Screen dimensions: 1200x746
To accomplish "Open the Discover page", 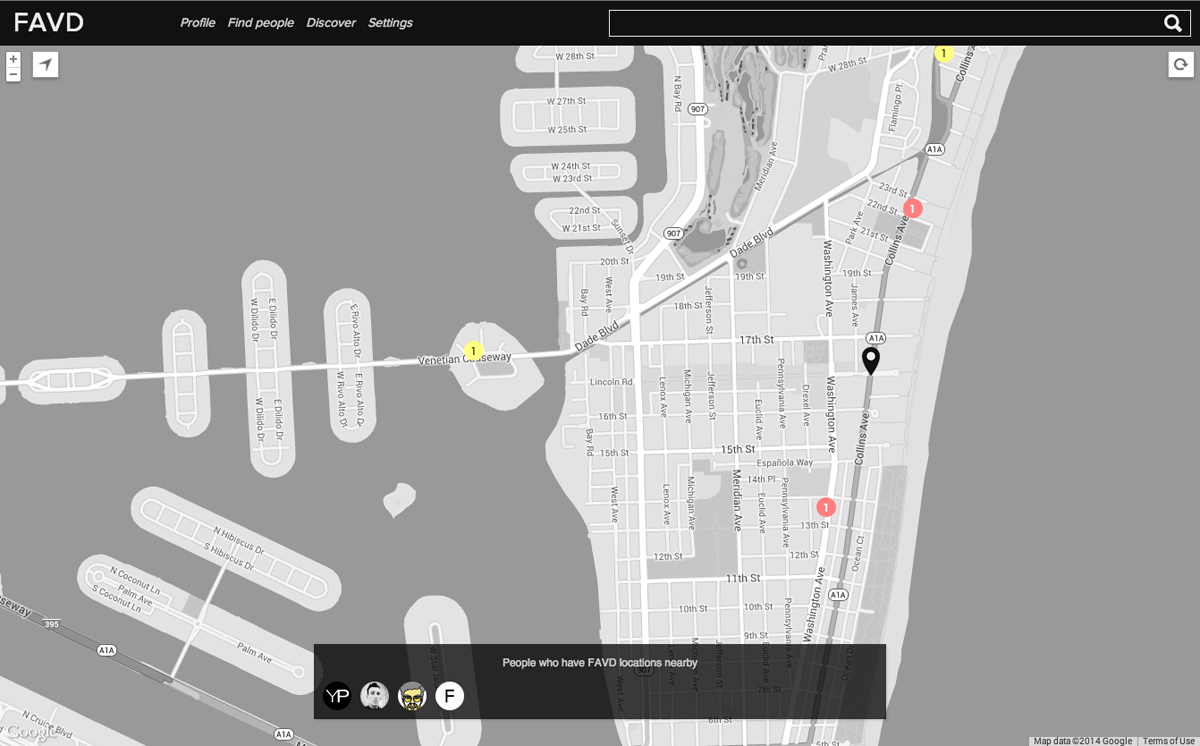I will [331, 23].
